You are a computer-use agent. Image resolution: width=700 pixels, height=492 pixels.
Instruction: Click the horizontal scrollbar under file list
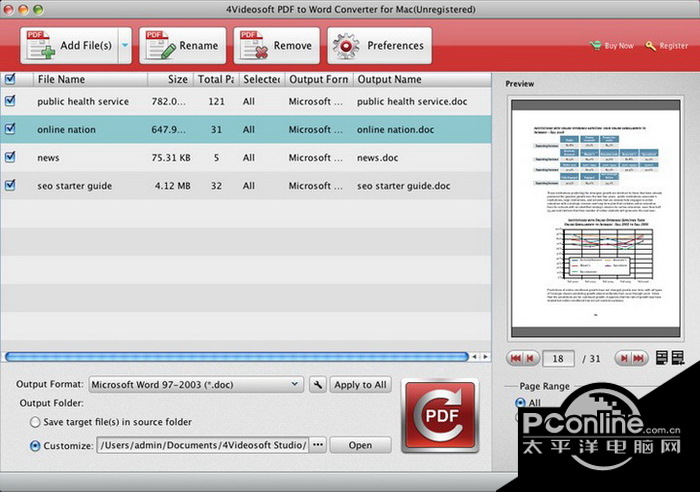point(237,356)
